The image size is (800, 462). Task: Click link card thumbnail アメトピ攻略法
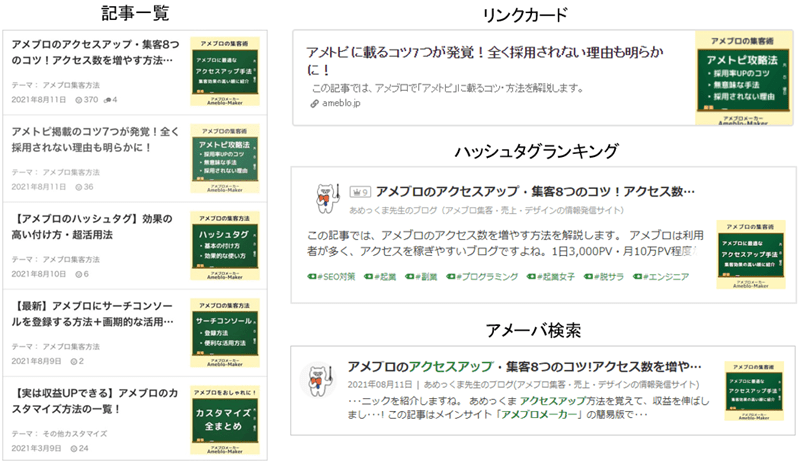coord(744,78)
